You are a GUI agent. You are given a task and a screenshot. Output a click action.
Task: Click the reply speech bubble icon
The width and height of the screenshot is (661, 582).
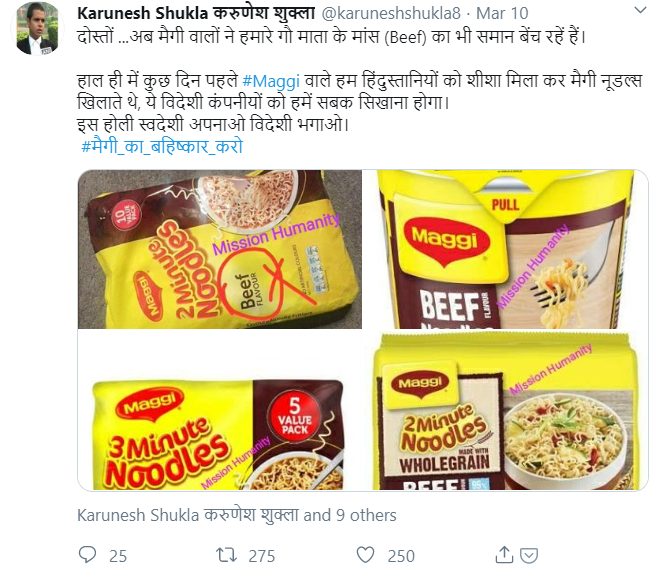(87, 555)
